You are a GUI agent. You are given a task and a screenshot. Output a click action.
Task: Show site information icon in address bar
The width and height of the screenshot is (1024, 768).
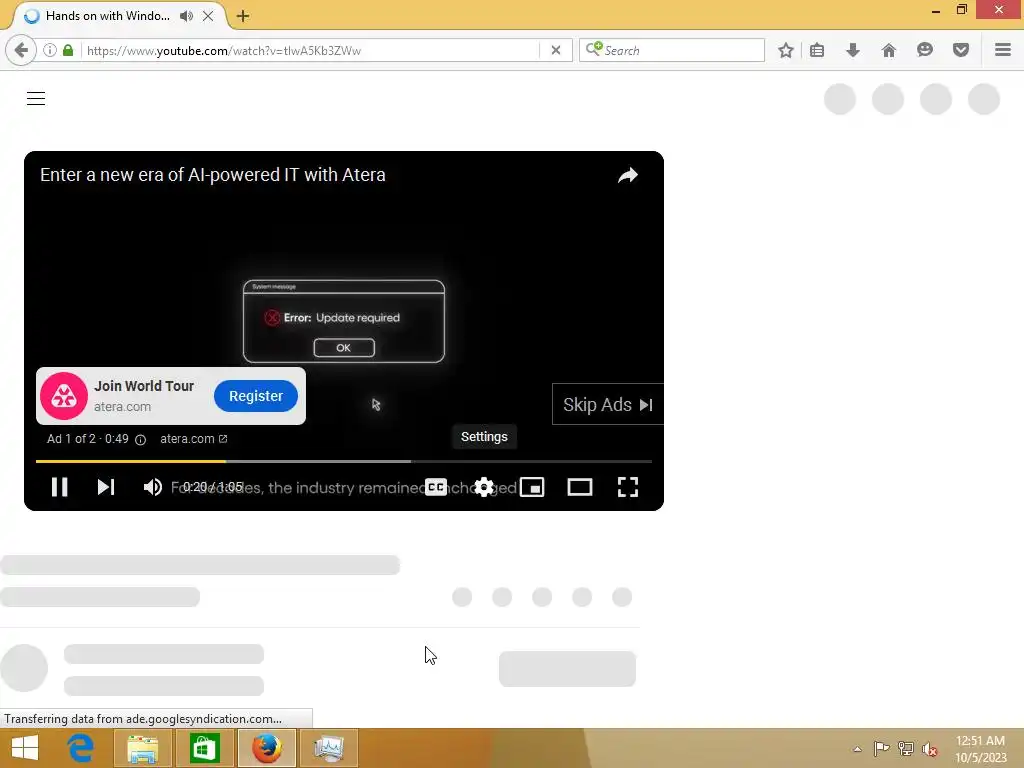pos(50,50)
